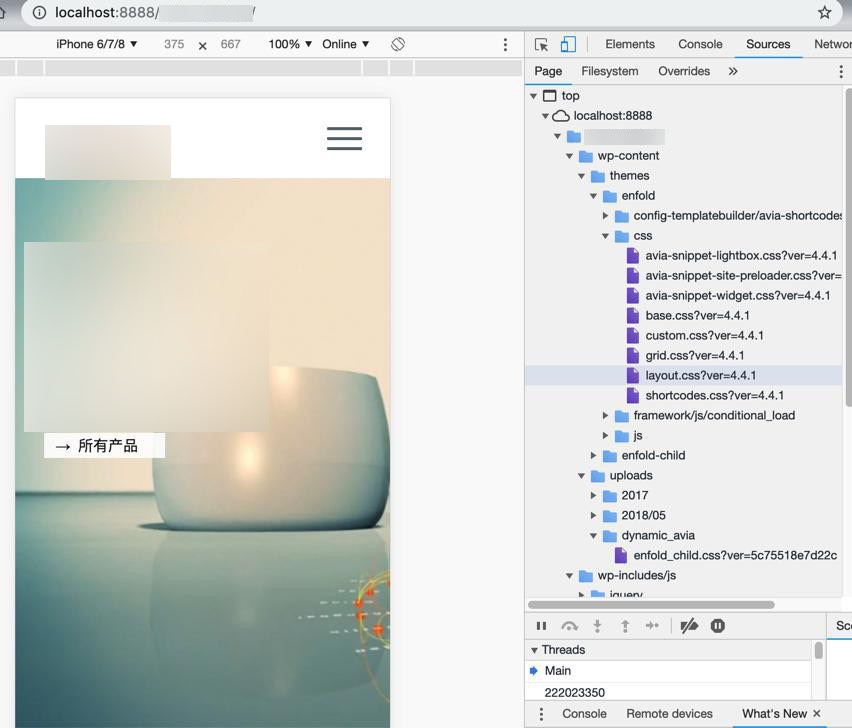Image resolution: width=852 pixels, height=728 pixels.
Task: Open base.css?ver=4.4.1 file
Action: point(697,316)
